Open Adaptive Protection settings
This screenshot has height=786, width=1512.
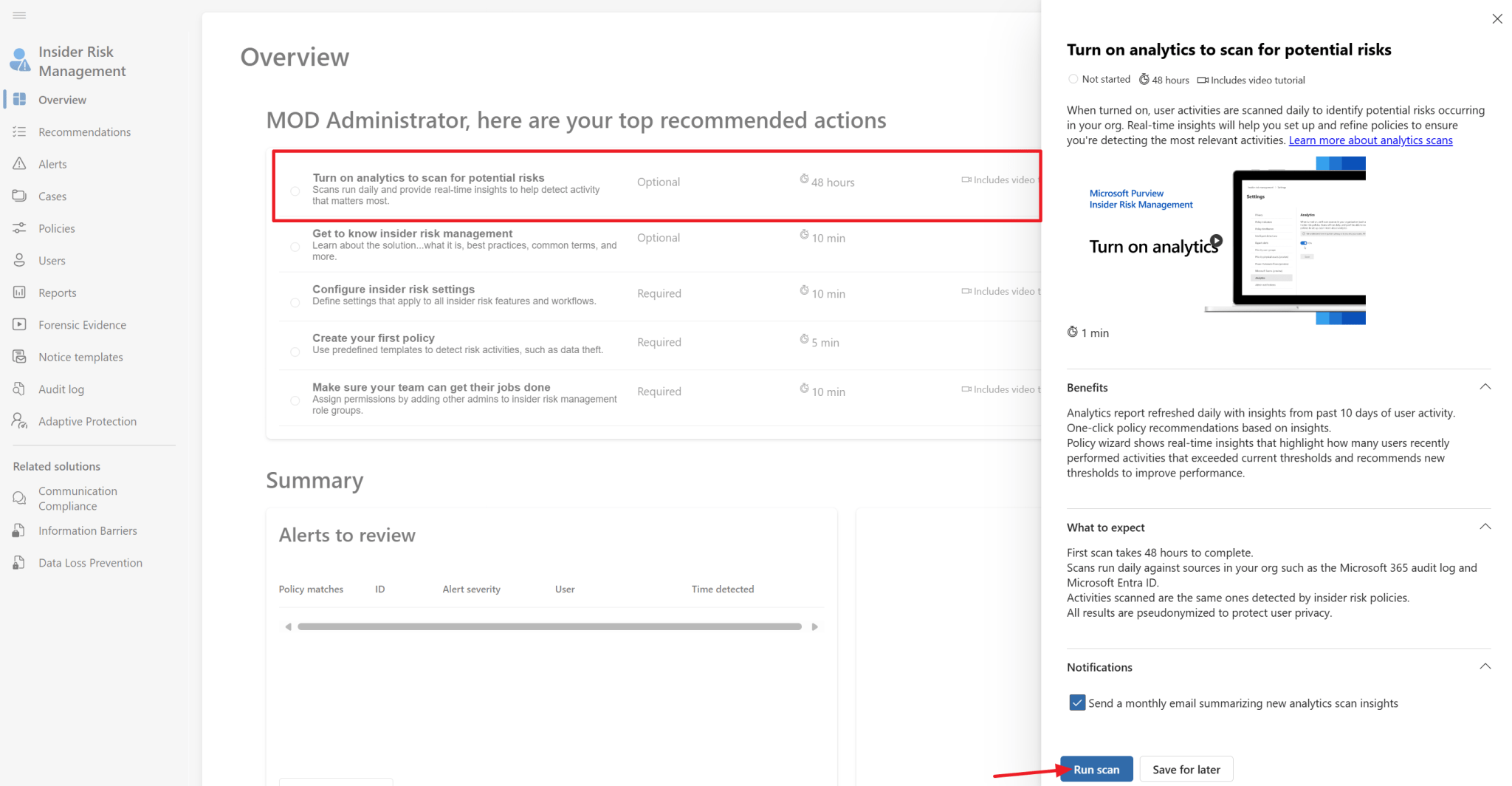pos(87,420)
